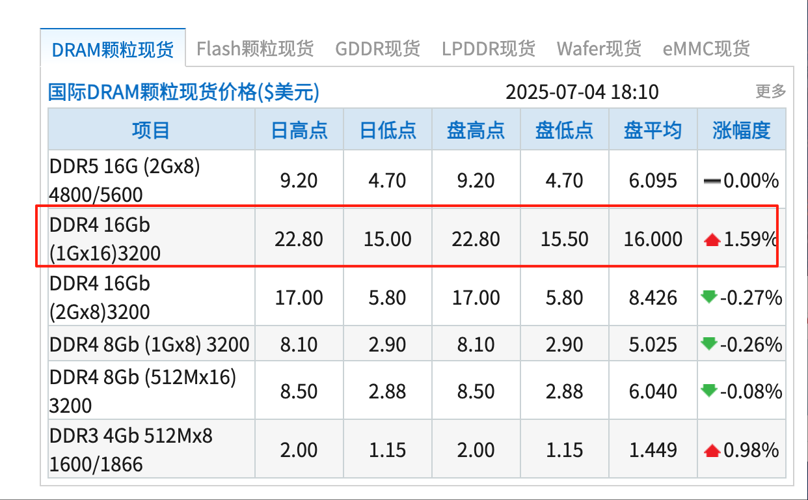This screenshot has height=500, width=808.
Task: Click the 15.00 日低点 cell
Action: (388, 239)
